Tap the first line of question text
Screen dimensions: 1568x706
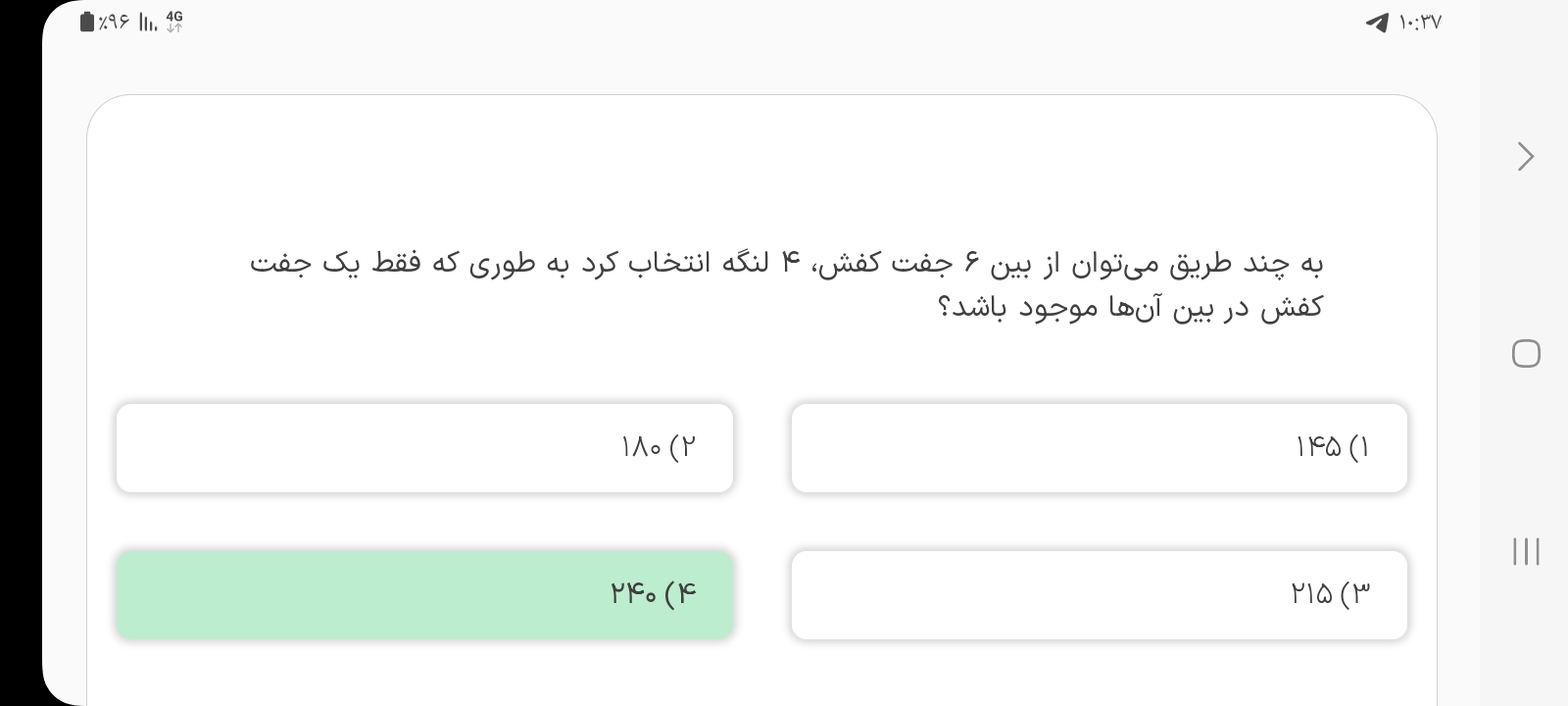pyautogui.click(x=786, y=264)
